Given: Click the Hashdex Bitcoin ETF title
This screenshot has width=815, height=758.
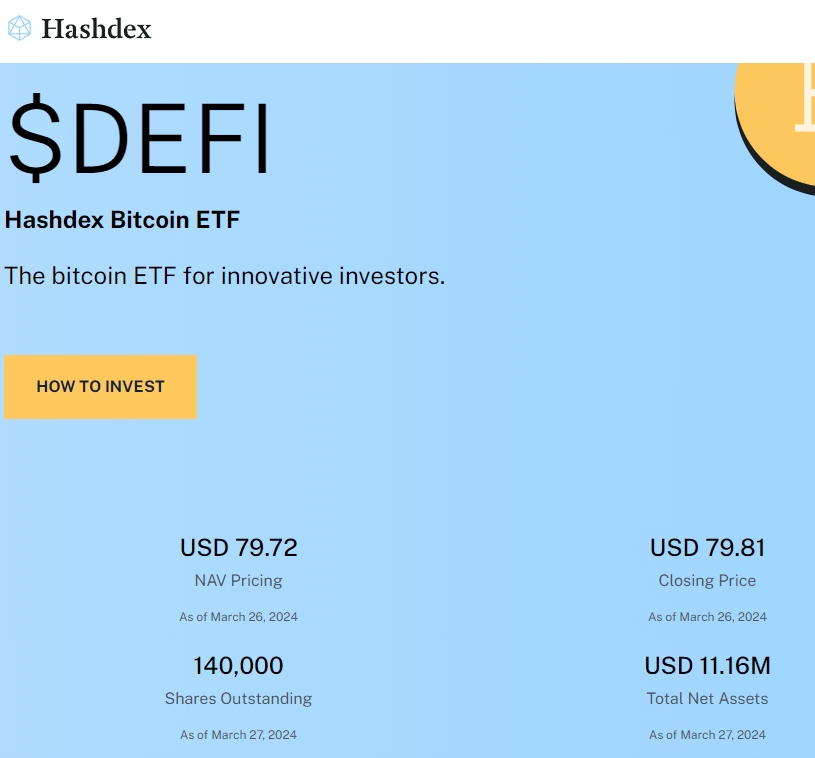Looking at the screenshot, I should (123, 220).
